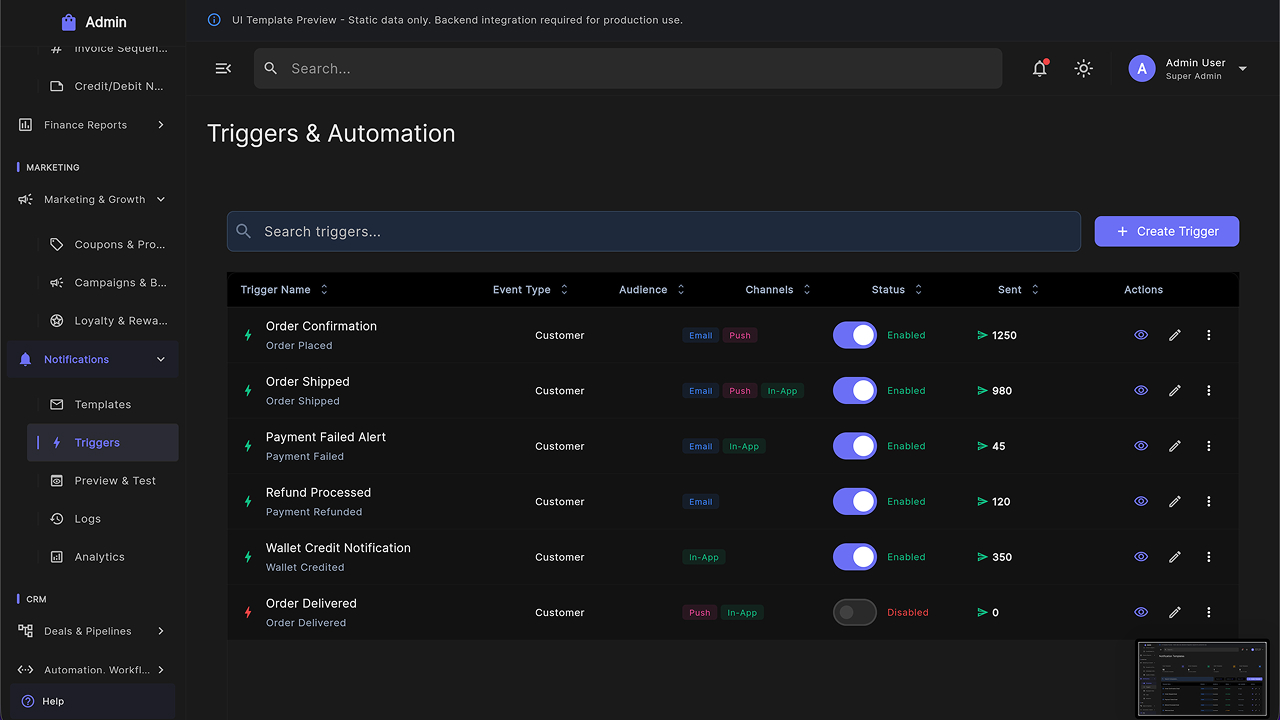Open the Logs sidebar item
Image resolution: width=1280 pixels, height=720 pixels.
tap(103, 519)
